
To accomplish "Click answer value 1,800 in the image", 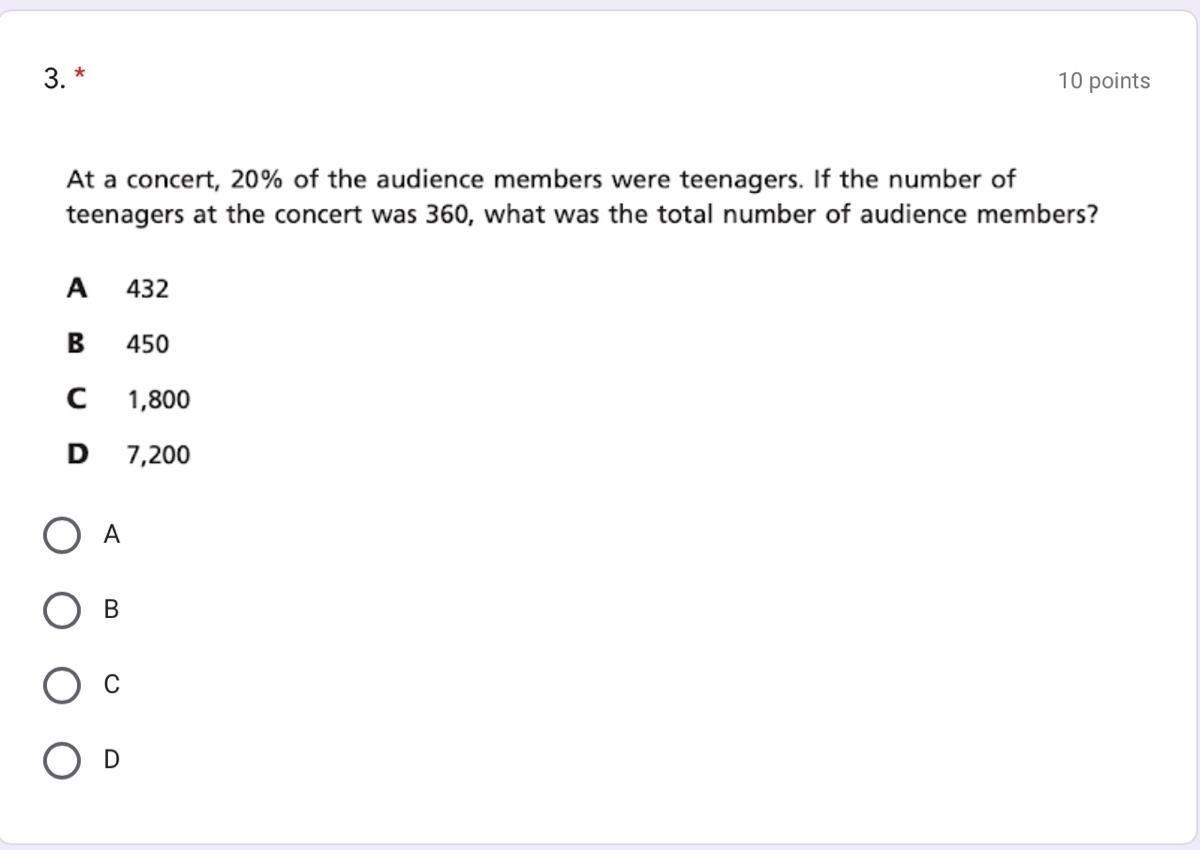I will point(158,400).
